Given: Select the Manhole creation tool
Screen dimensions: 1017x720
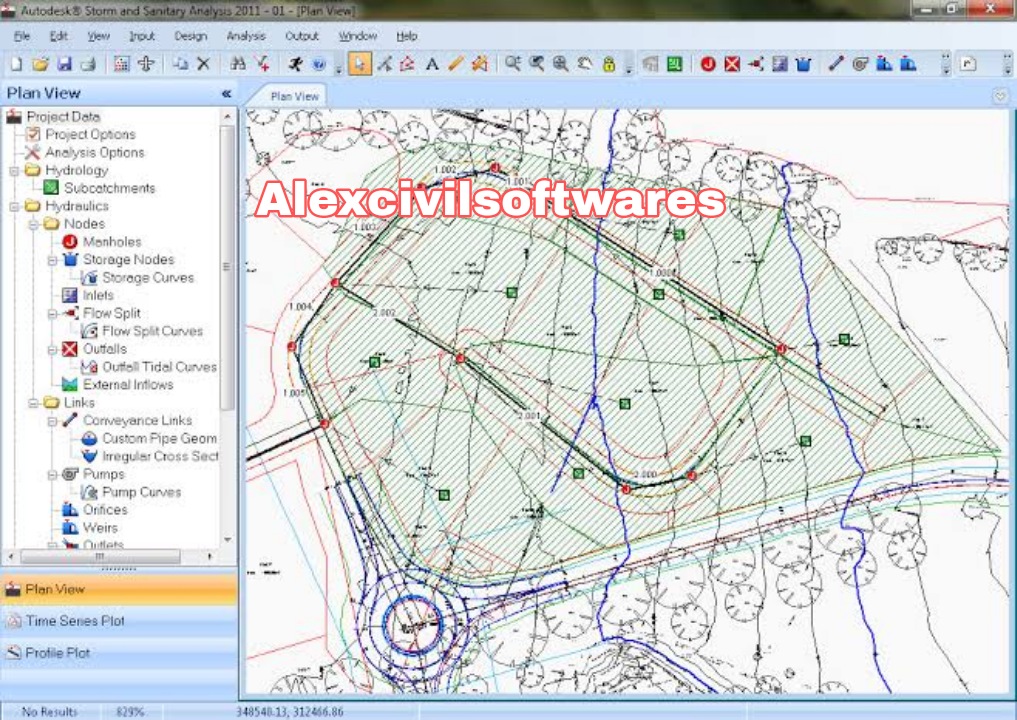Looking at the screenshot, I should click(707, 62).
